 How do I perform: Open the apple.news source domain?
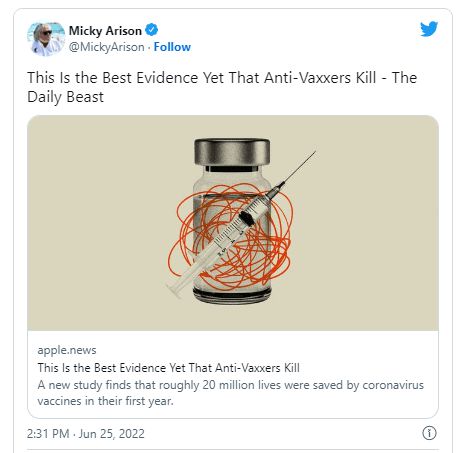coord(67,350)
